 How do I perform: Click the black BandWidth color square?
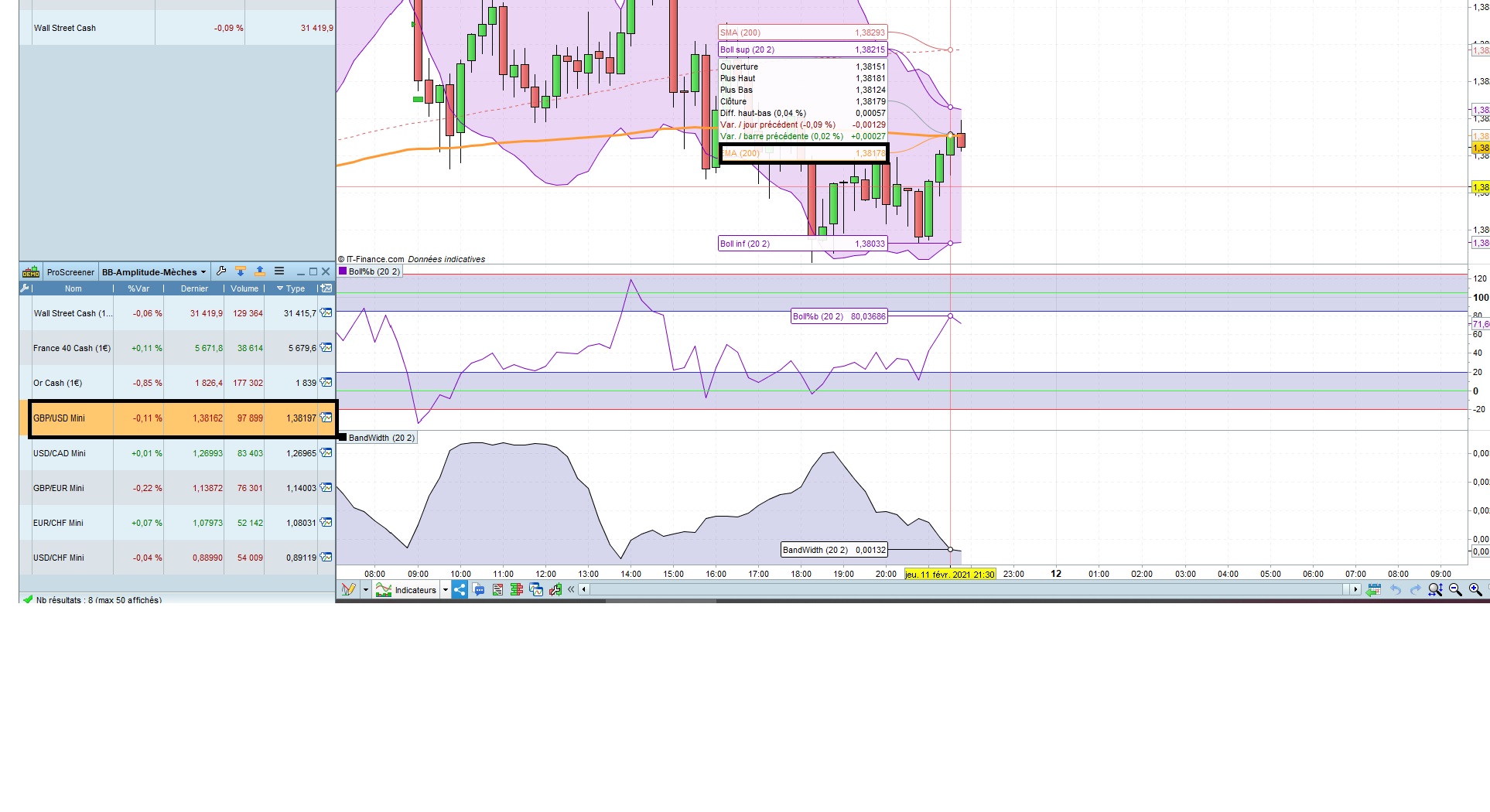click(x=343, y=437)
